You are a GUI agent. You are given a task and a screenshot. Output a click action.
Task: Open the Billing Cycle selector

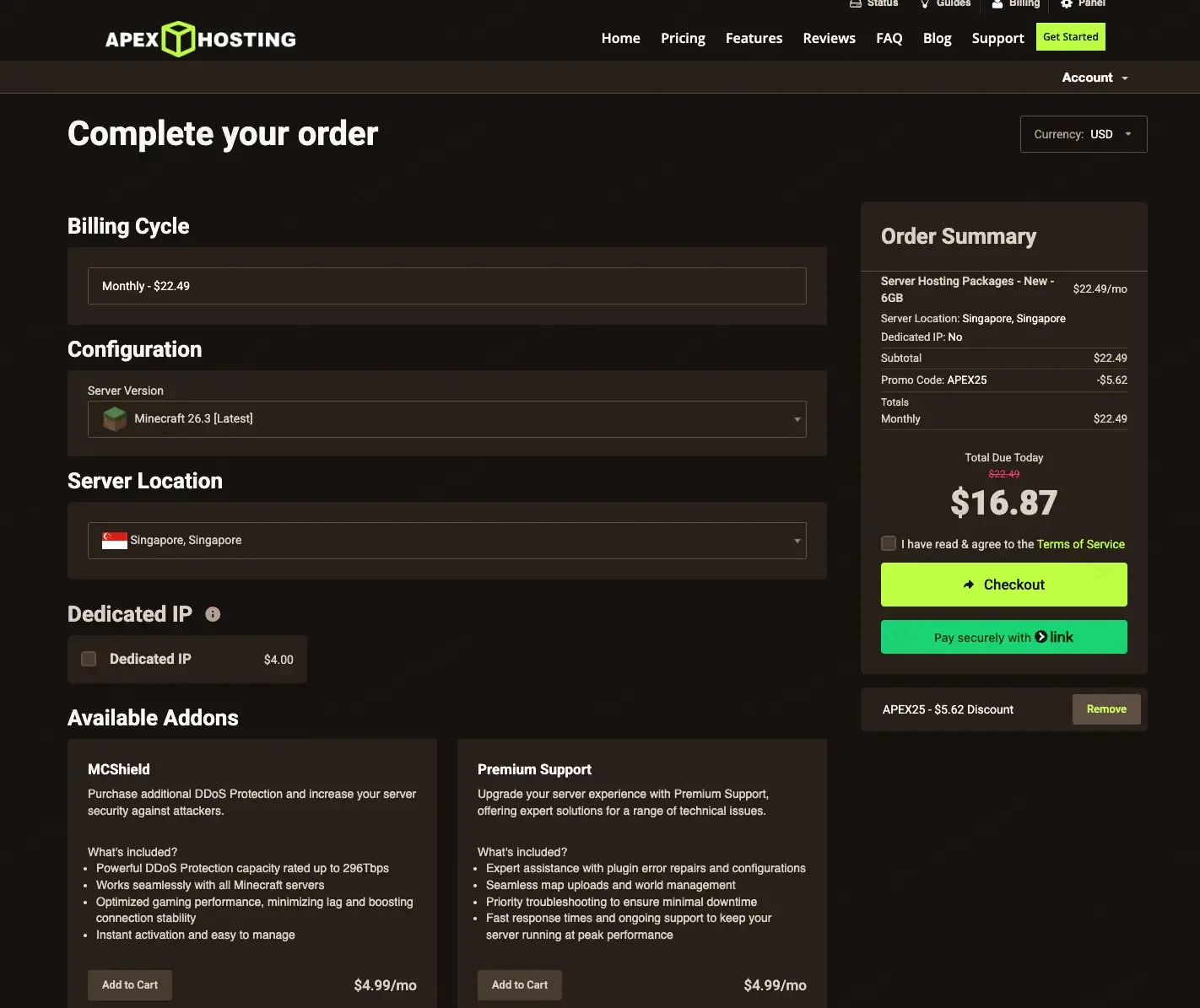pos(447,286)
